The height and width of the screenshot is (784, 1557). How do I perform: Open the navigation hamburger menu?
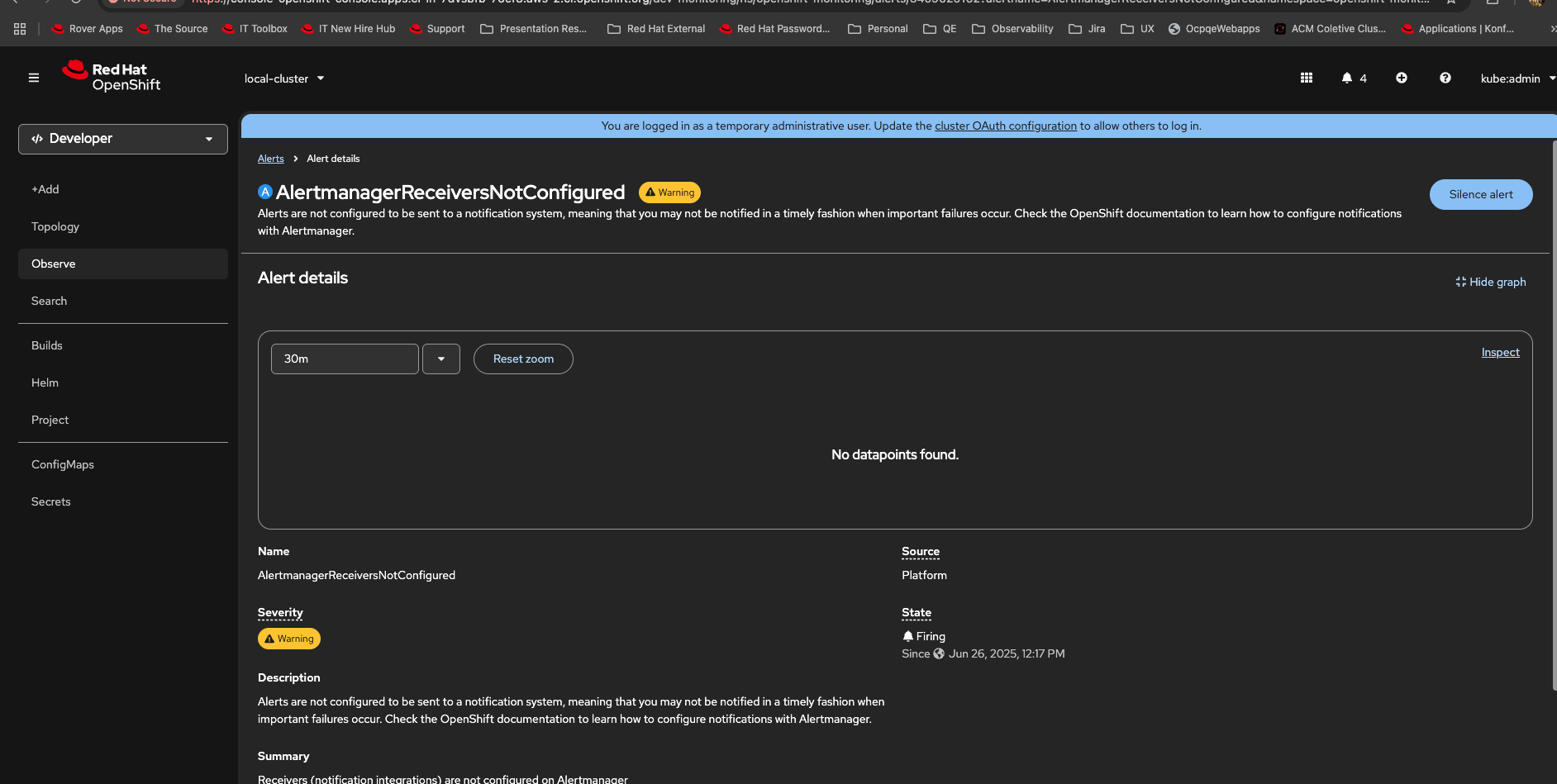pyautogui.click(x=34, y=78)
